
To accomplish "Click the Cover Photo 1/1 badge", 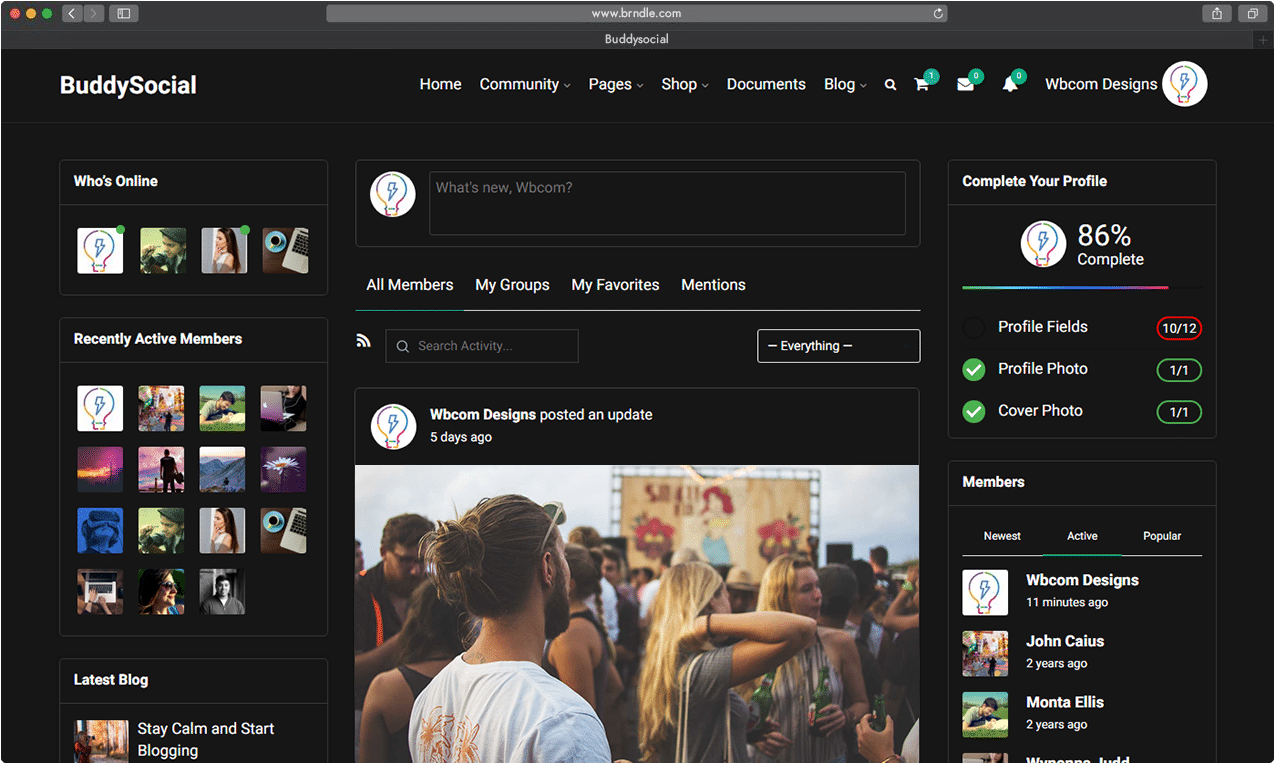I will 1179,411.
